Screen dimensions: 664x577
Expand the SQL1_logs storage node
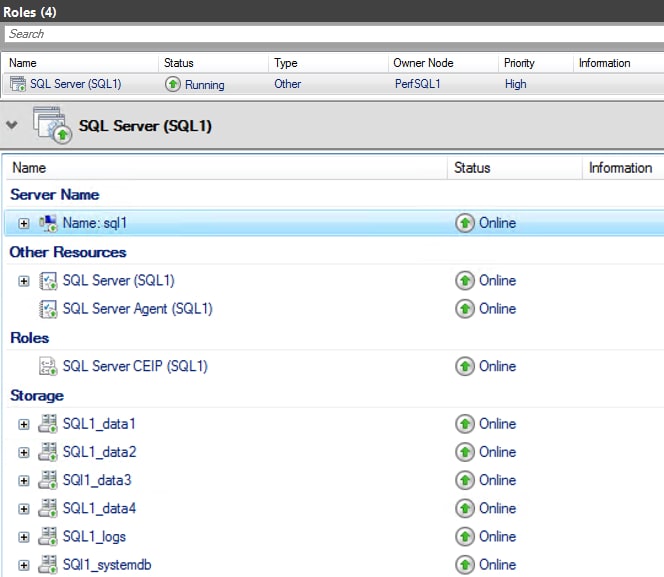pos(24,537)
